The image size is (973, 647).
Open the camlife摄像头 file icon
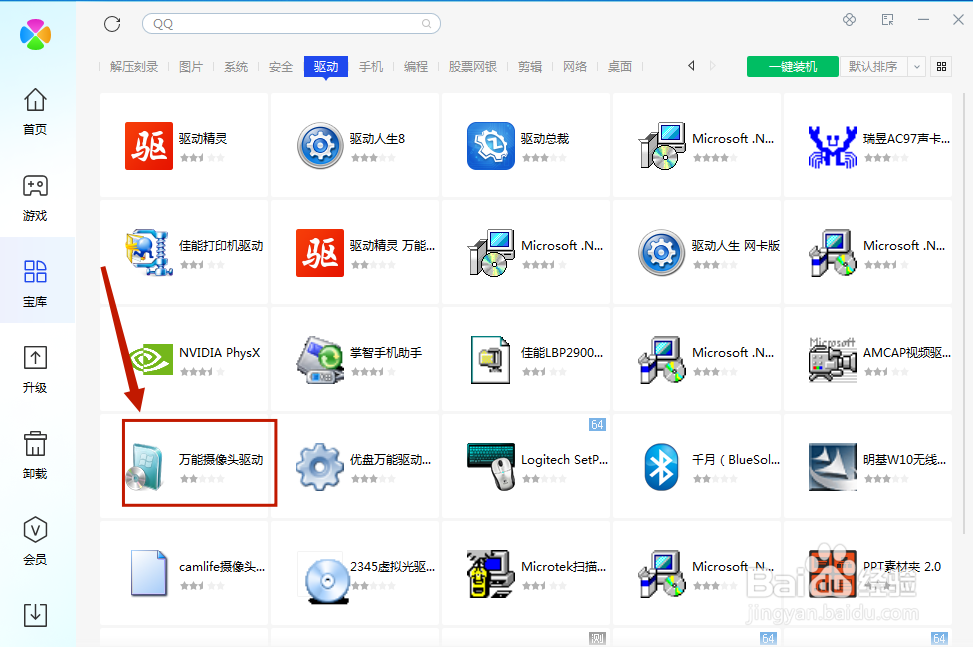149,573
